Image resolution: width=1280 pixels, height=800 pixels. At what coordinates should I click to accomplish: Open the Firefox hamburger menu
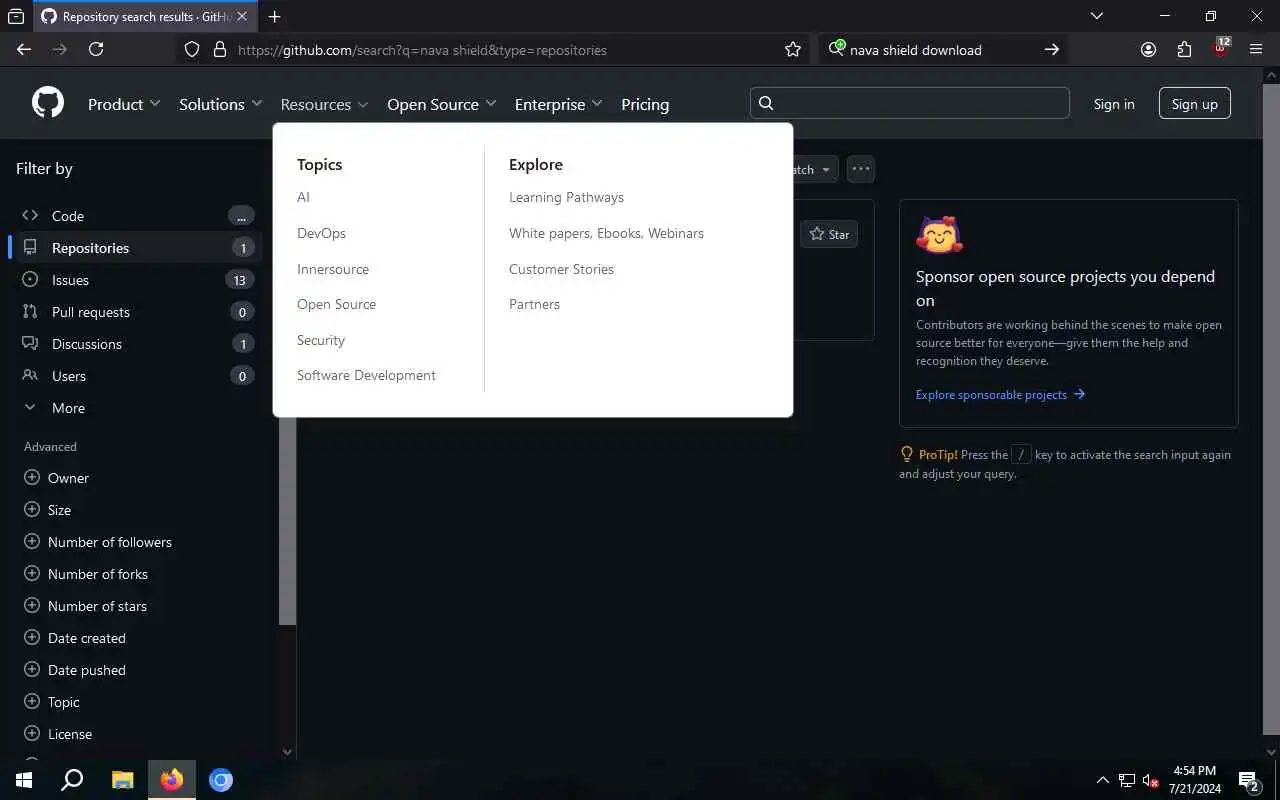point(1256,49)
